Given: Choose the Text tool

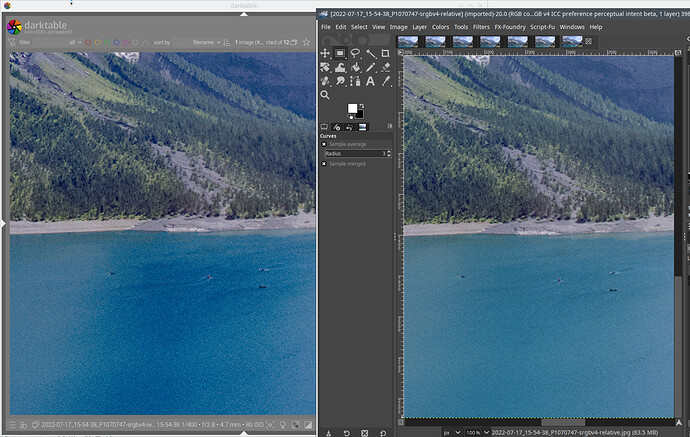Looking at the screenshot, I should (370, 81).
